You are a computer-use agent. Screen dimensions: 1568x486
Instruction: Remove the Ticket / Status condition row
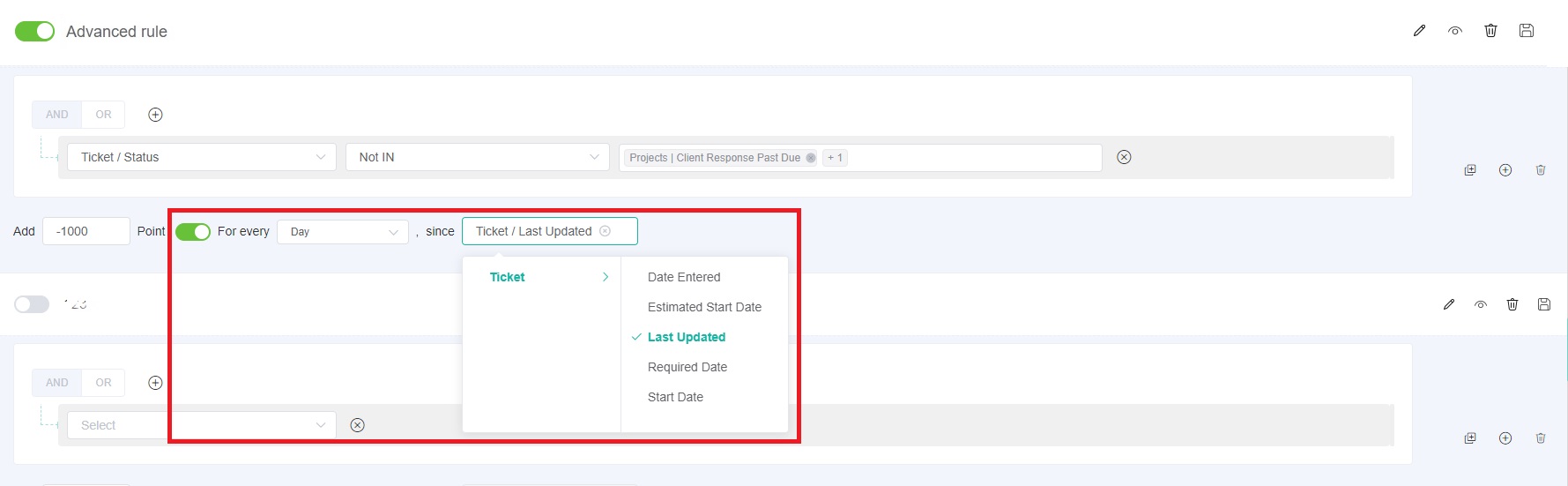pyautogui.click(x=1124, y=157)
